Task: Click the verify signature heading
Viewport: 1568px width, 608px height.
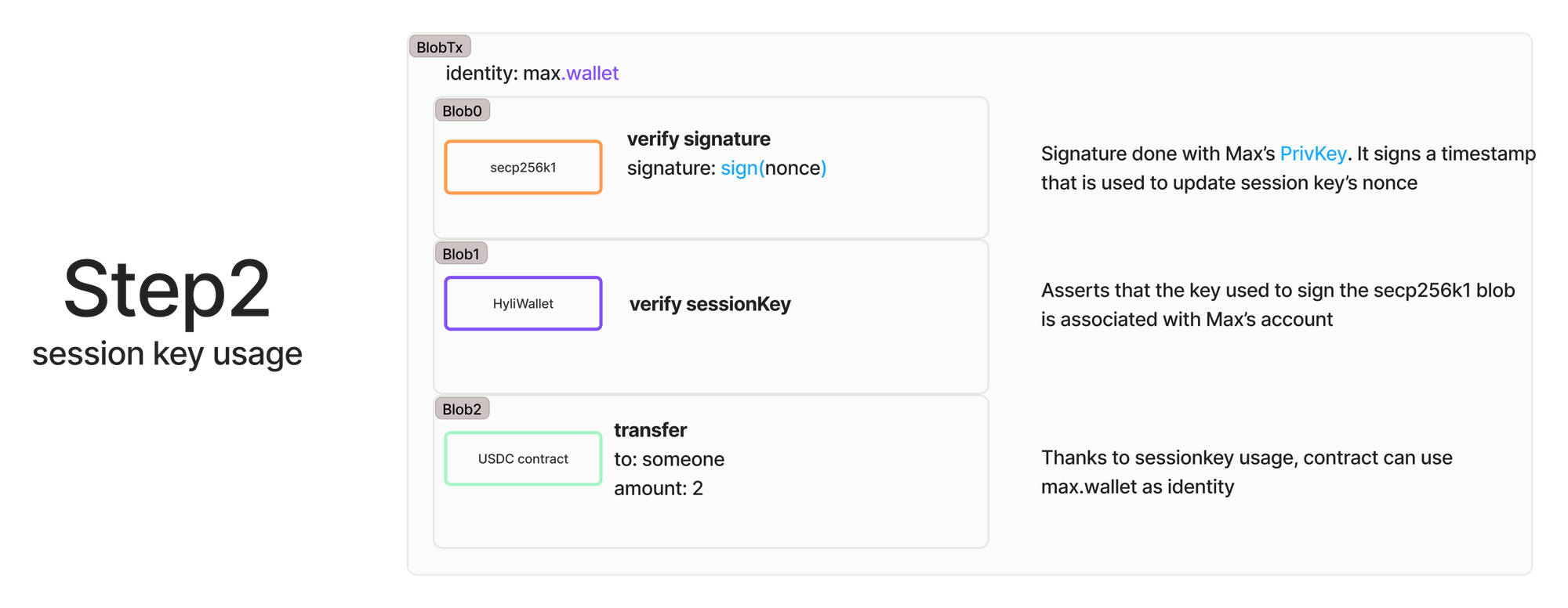Action: (699, 139)
